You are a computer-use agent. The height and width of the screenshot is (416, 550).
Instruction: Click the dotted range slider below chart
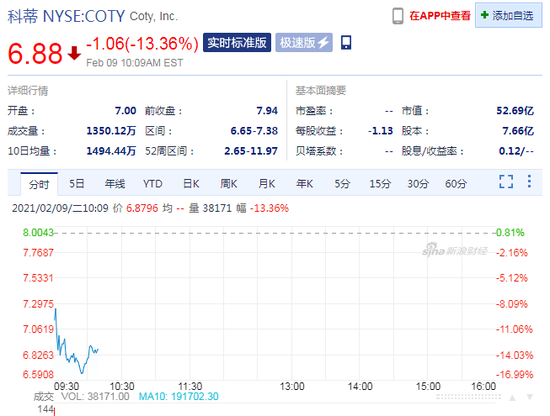point(469,397)
